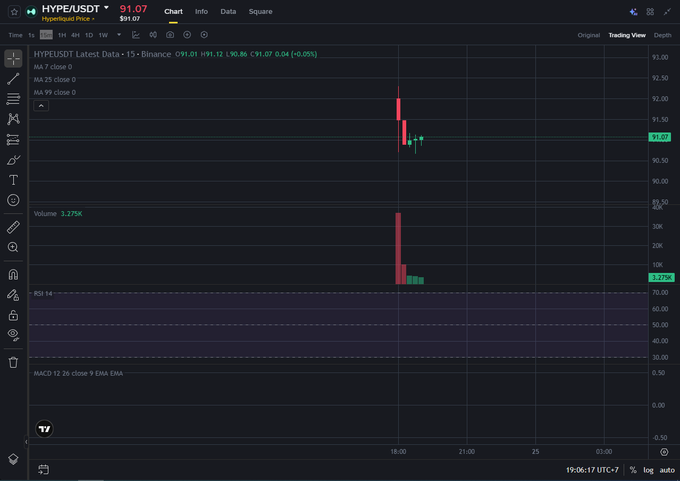The height and width of the screenshot is (481, 680).
Task: Open price axis settings gear icon
Action: (664, 452)
